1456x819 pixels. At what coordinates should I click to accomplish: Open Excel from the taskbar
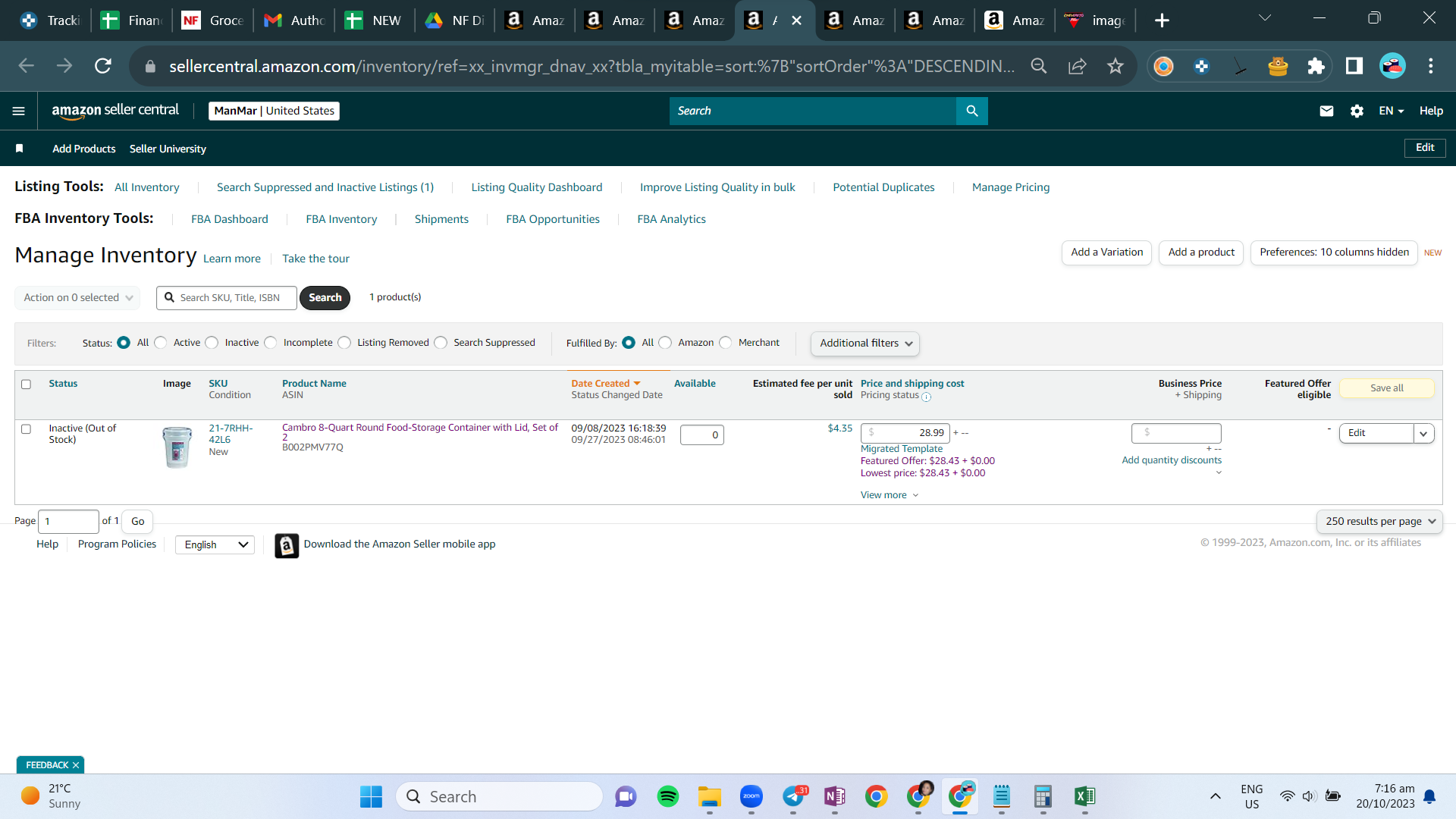coord(1084,796)
